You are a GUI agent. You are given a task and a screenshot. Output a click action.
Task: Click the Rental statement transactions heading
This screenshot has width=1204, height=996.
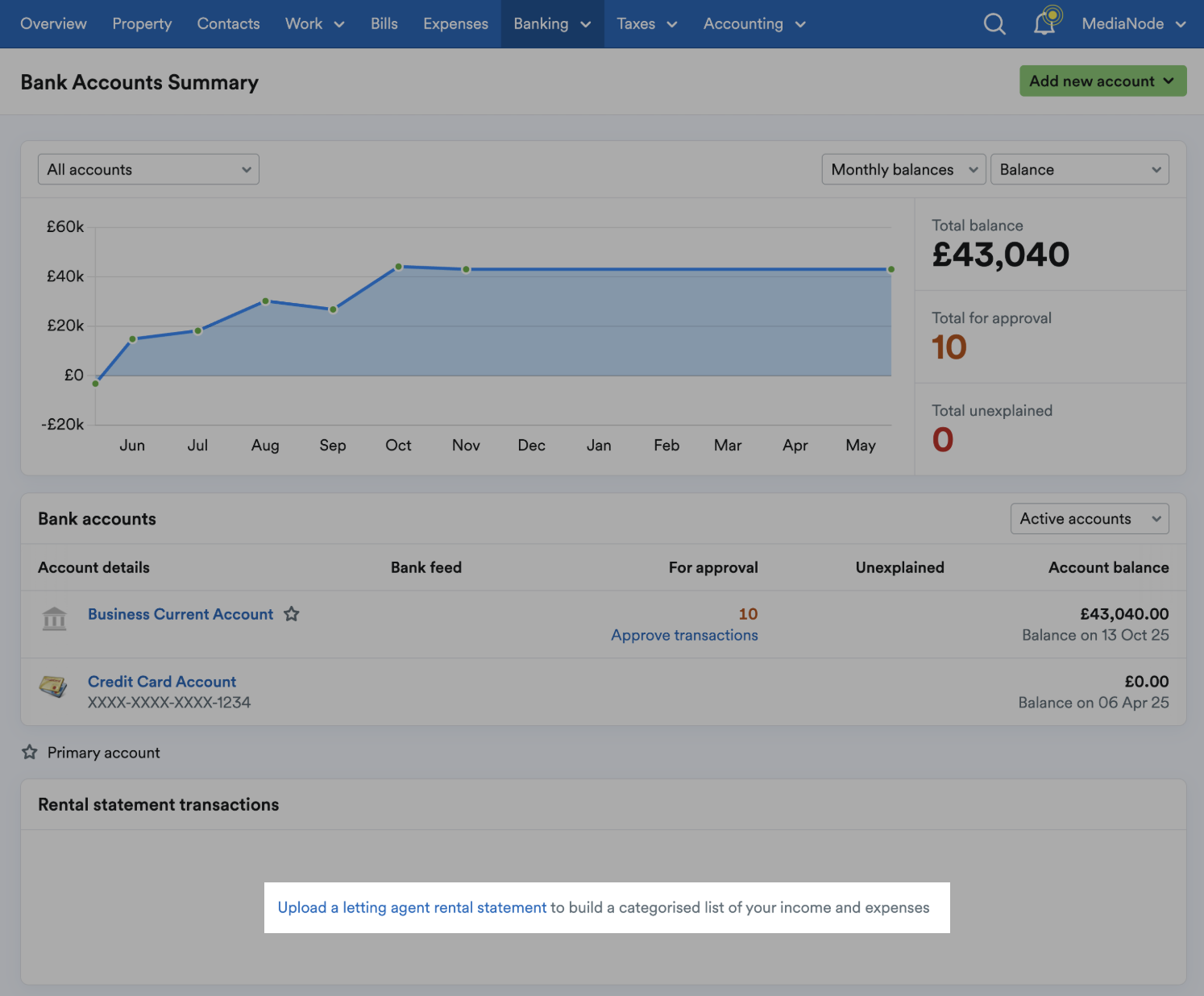tap(159, 804)
